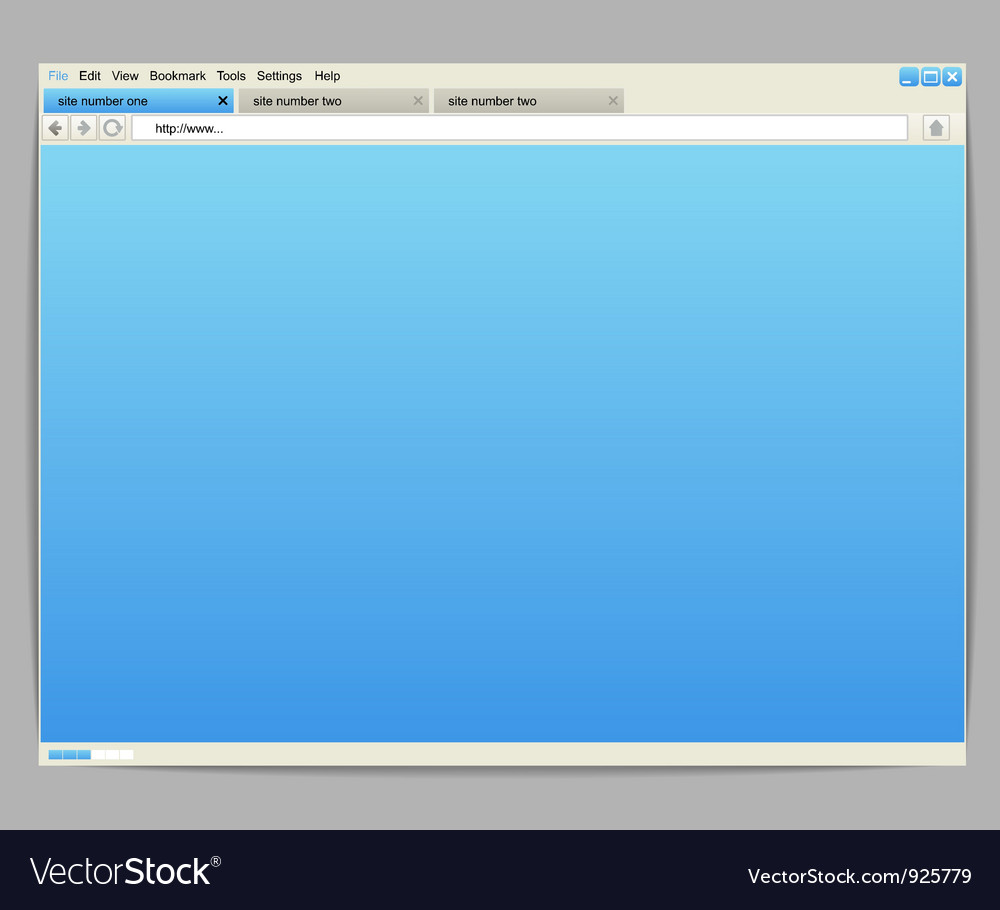
Task: Close the 'site number one' tab
Action: click(223, 101)
